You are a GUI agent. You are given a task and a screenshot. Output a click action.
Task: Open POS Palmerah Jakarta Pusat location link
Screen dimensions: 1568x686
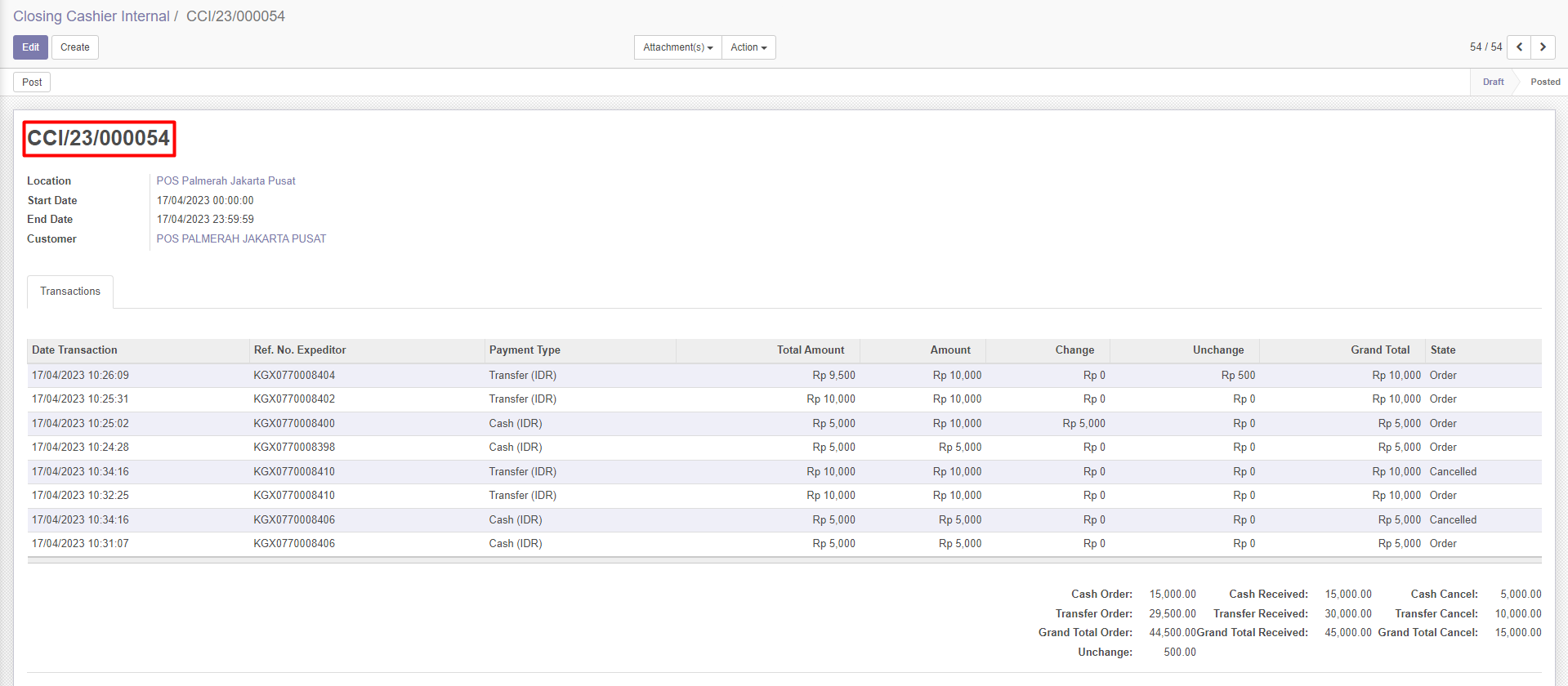point(226,181)
